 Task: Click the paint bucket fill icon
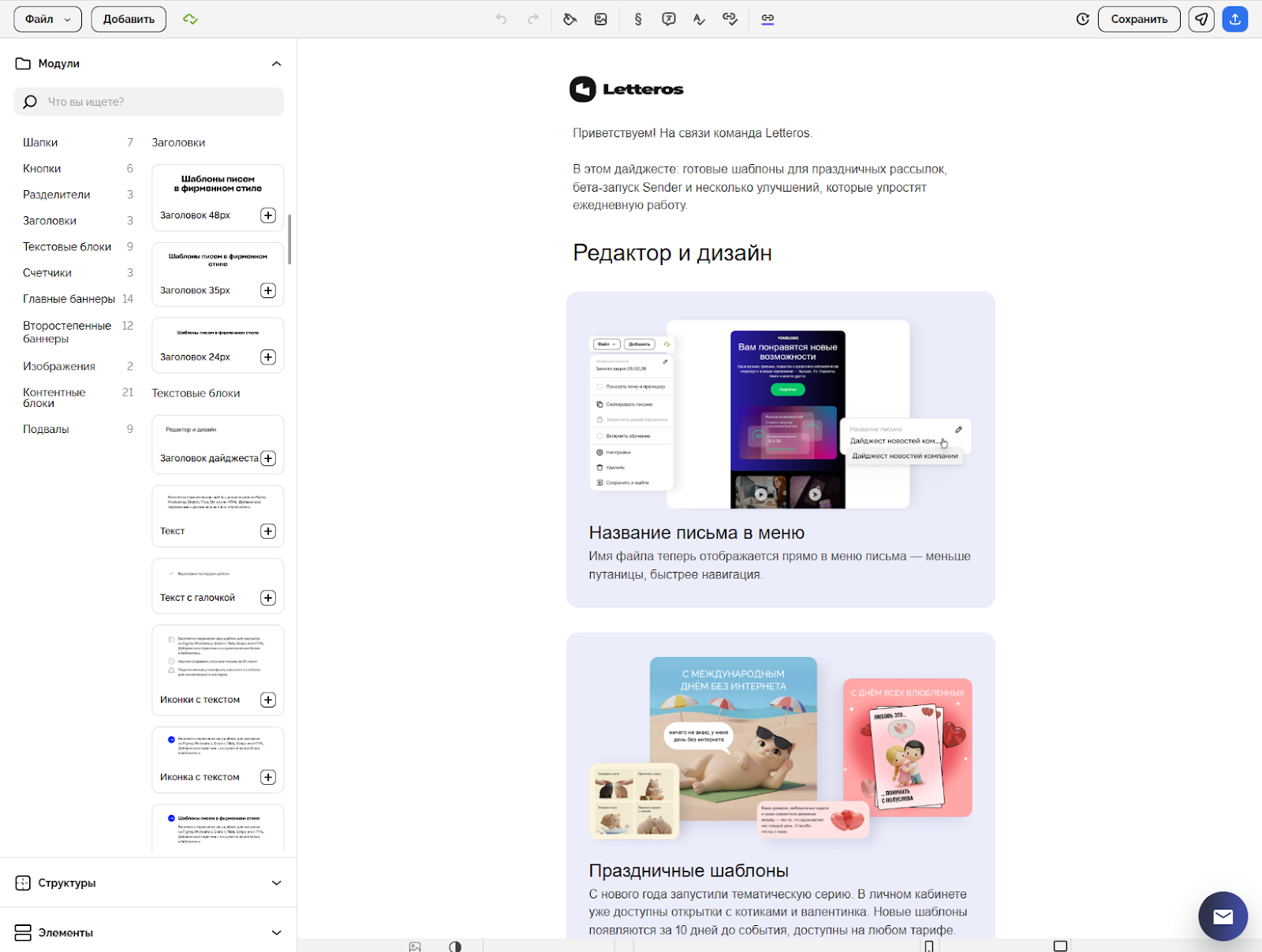pyautogui.click(x=569, y=19)
